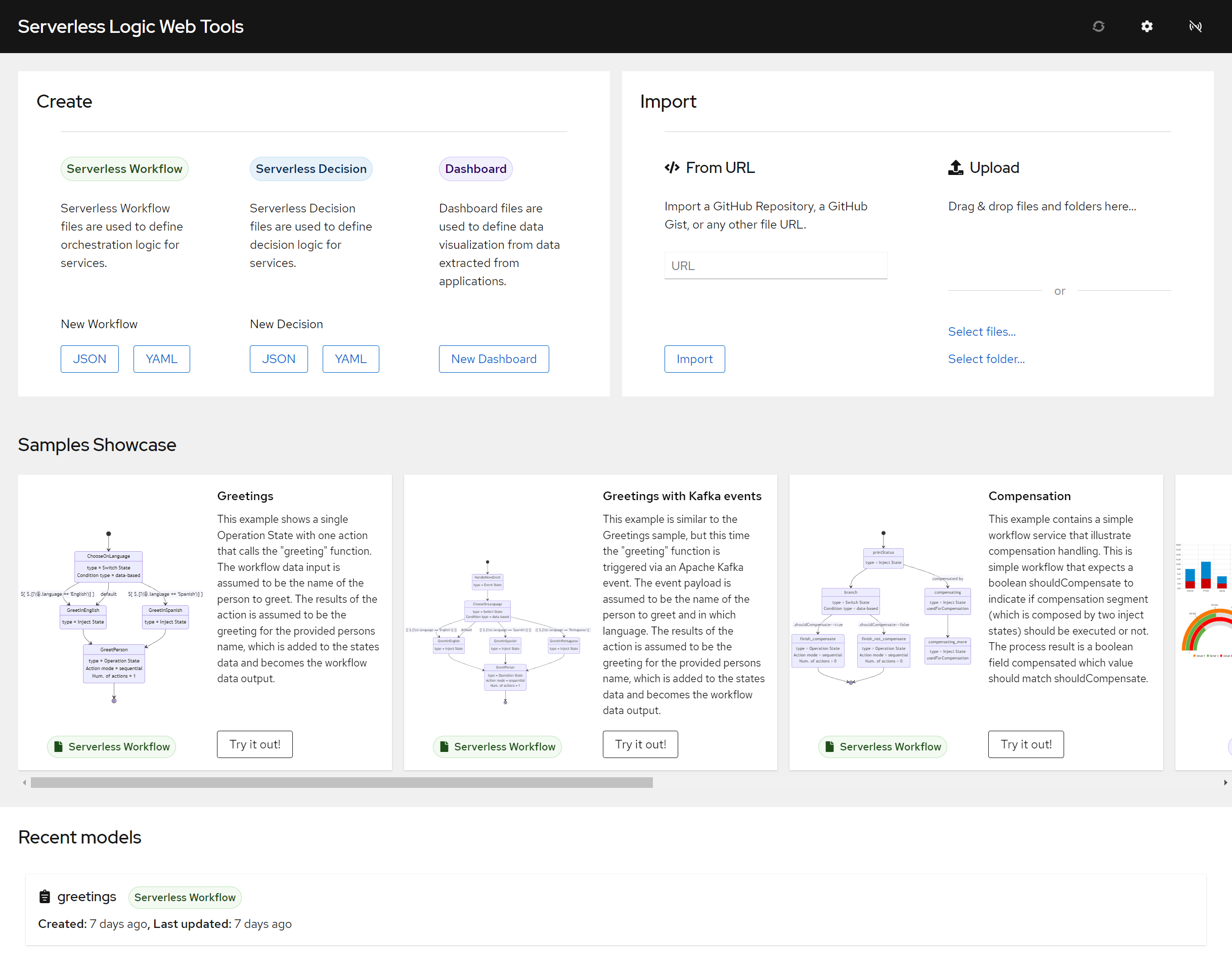Click the Upload icon in the Import panel
The height and width of the screenshot is (978, 1232).
pyautogui.click(x=955, y=167)
